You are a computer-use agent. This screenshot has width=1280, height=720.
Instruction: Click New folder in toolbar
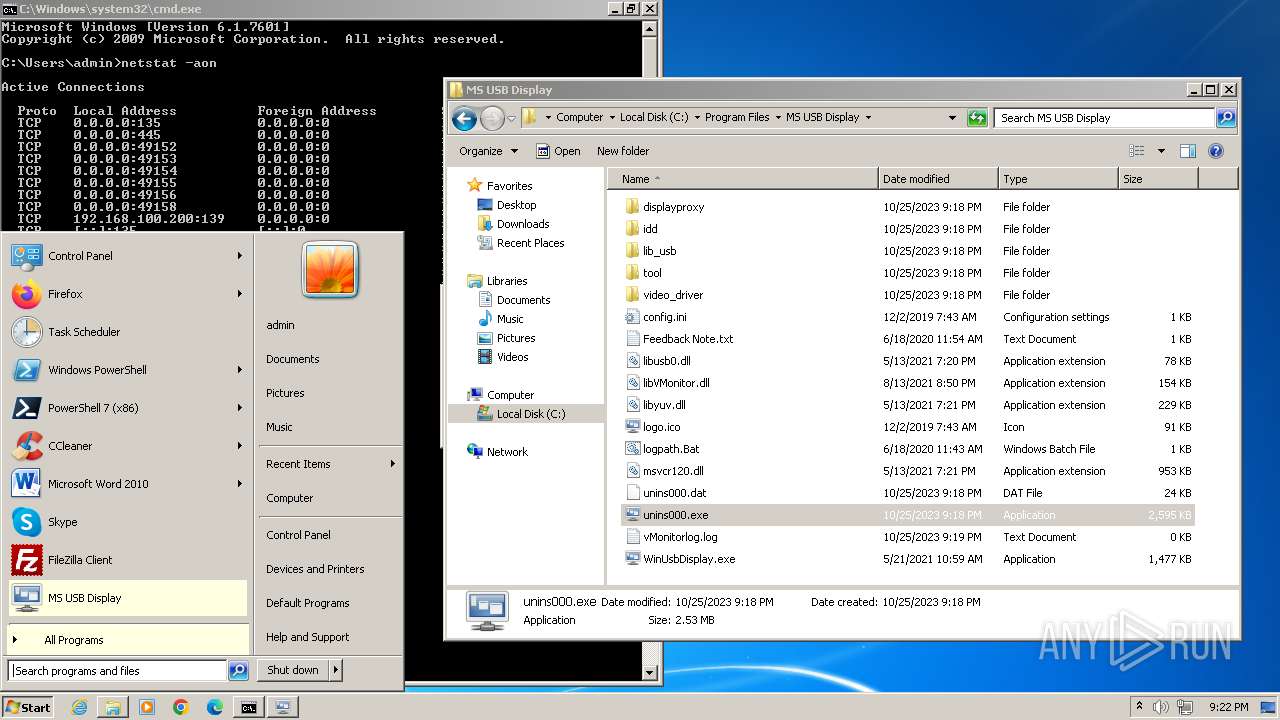point(623,151)
